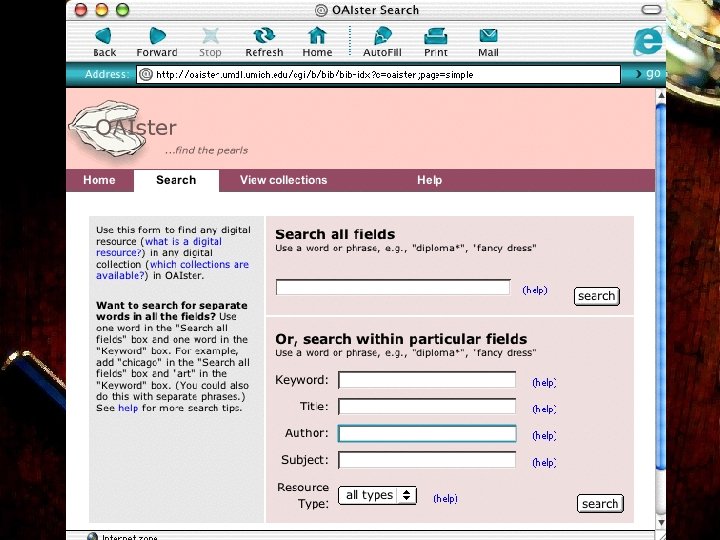
Task: Click the go button beside address
Action: pos(649,73)
